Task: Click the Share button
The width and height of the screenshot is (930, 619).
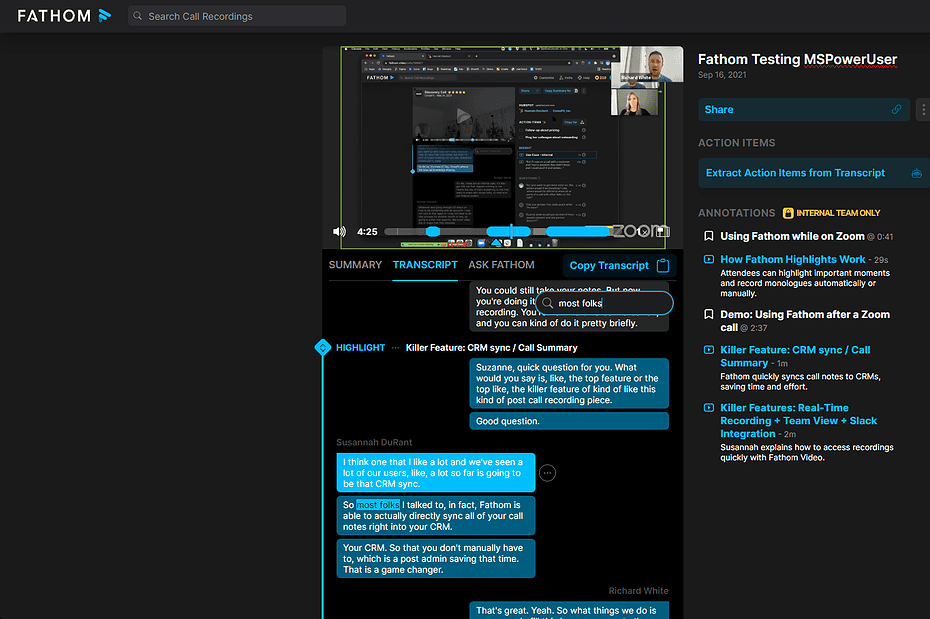Action: pyautogui.click(x=804, y=110)
